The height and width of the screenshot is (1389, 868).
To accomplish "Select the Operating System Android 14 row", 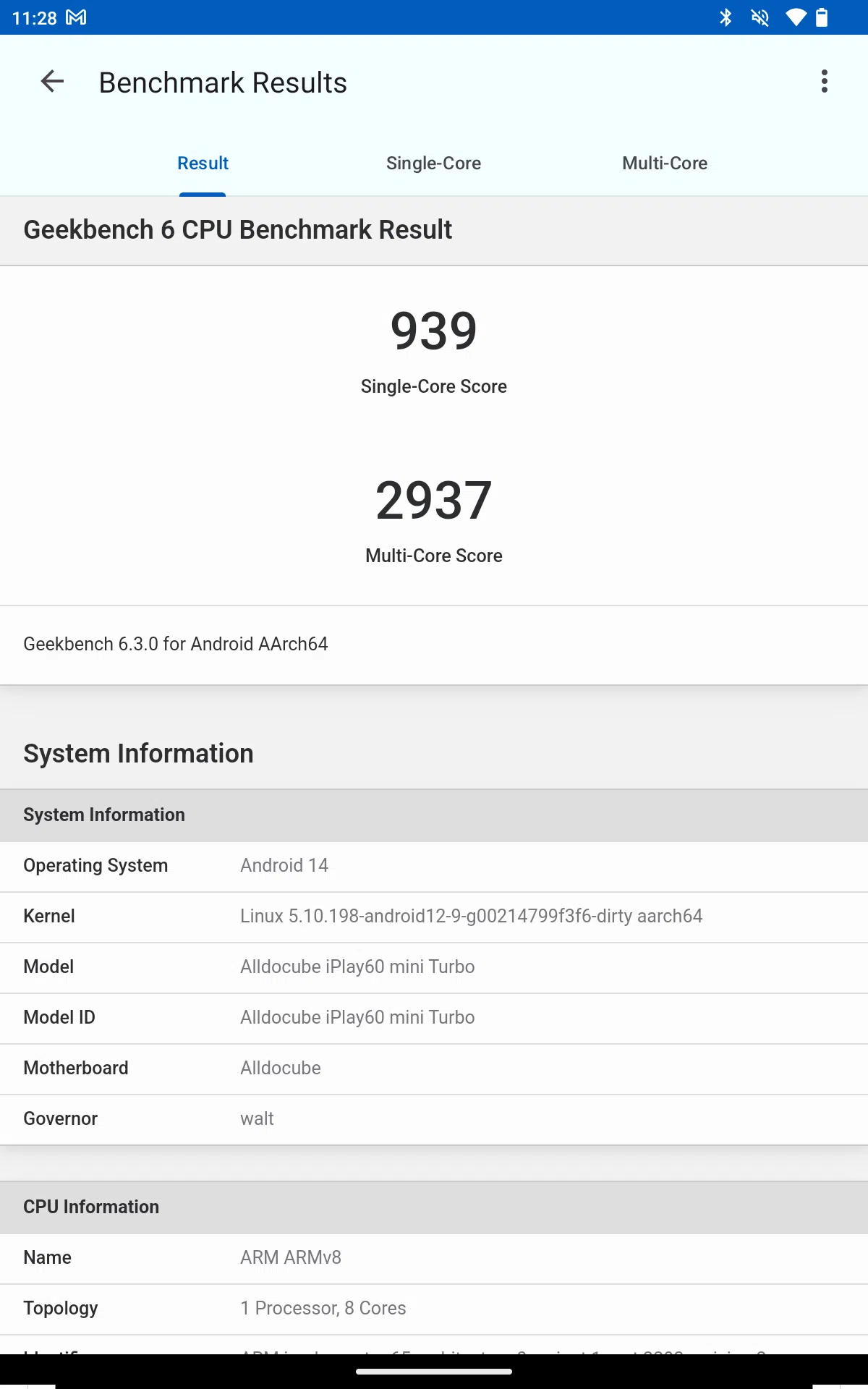I will click(434, 866).
